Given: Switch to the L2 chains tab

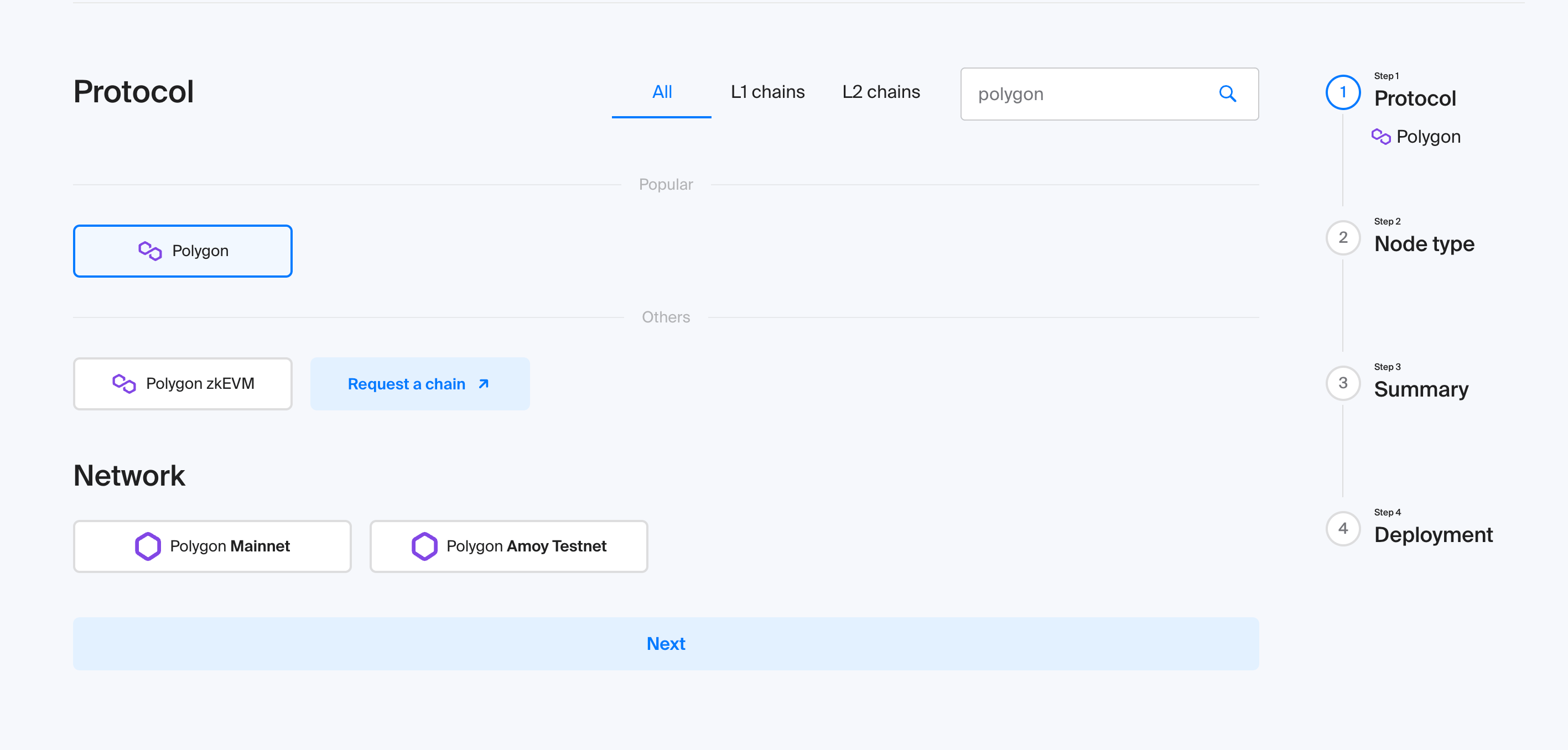Looking at the screenshot, I should point(880,92).
